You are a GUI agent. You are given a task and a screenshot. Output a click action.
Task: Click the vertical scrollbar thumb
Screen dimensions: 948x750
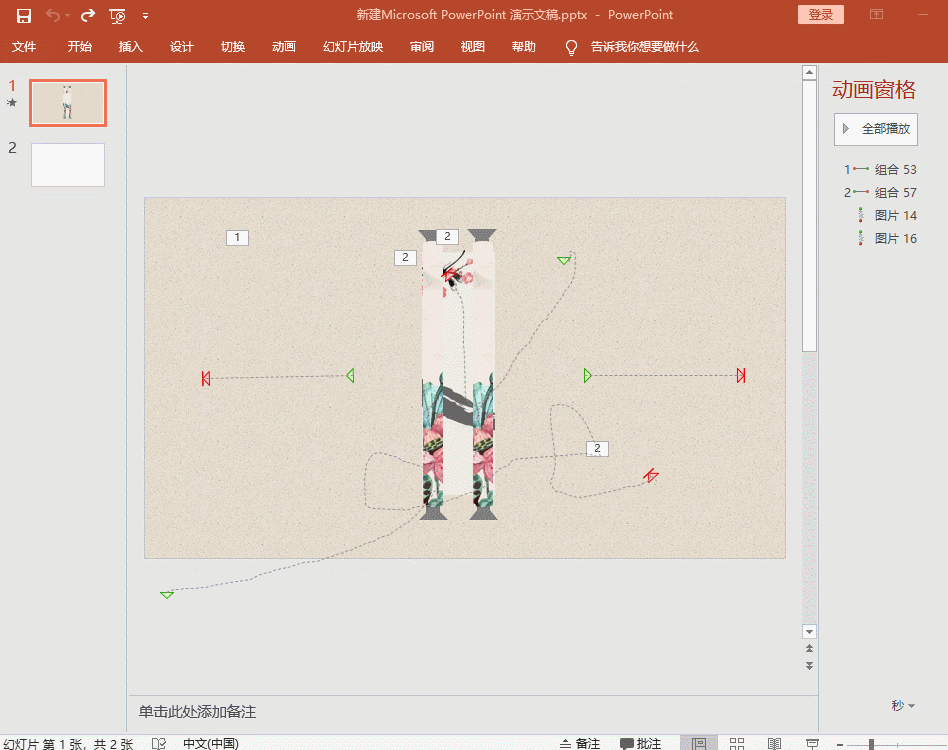[810, 216]
